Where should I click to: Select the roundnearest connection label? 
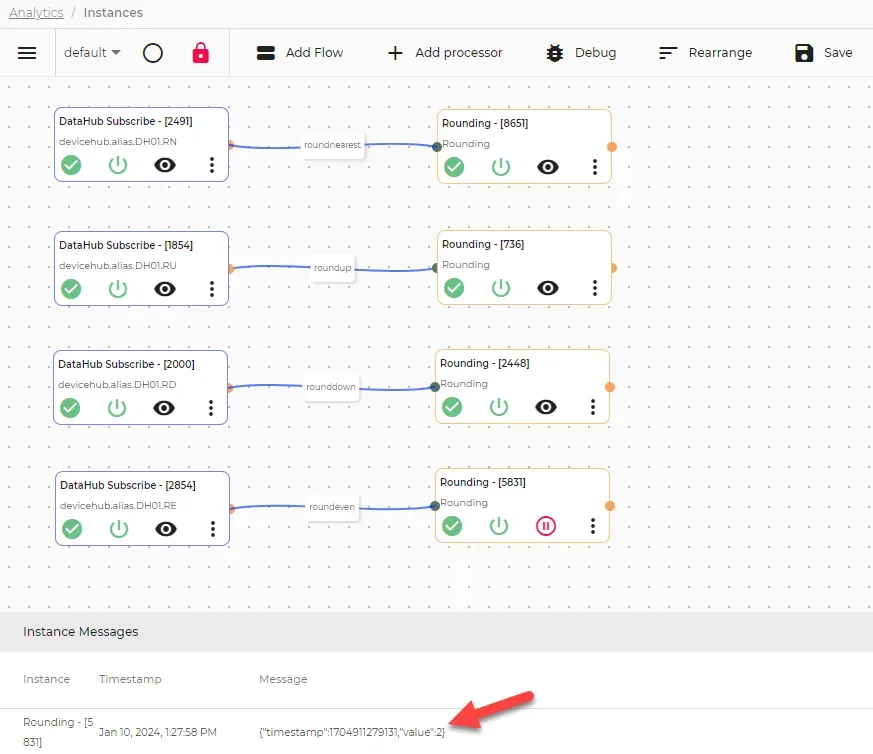[x=332, y=145]
